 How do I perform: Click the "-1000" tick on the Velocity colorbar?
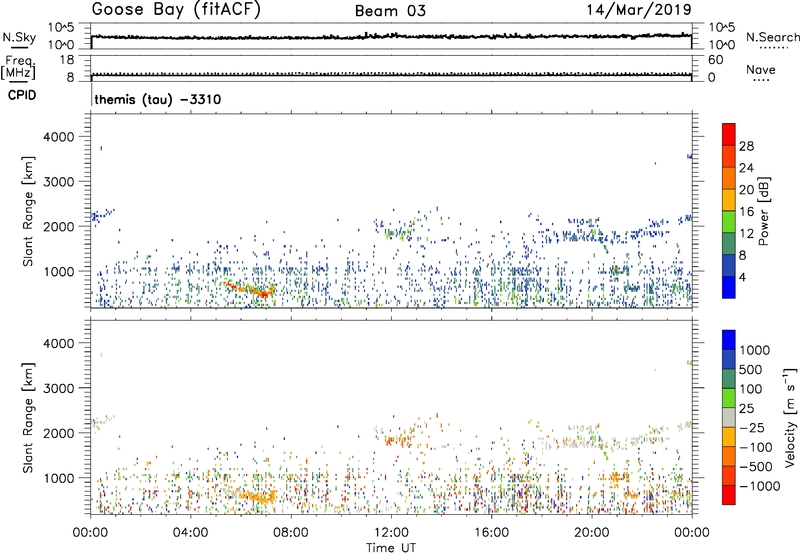coord(760,486)
